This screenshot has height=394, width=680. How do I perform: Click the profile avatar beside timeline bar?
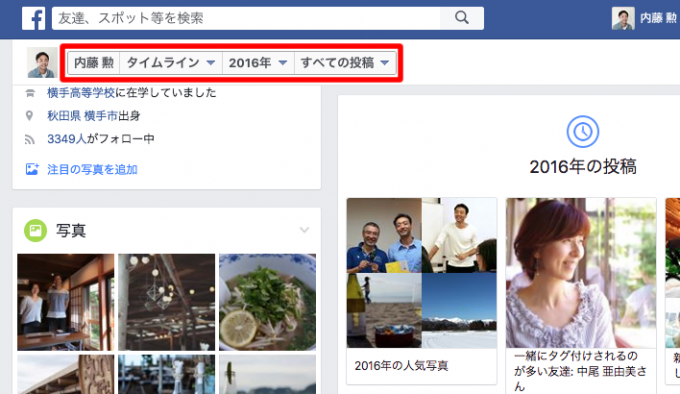[x=42, y=63]
